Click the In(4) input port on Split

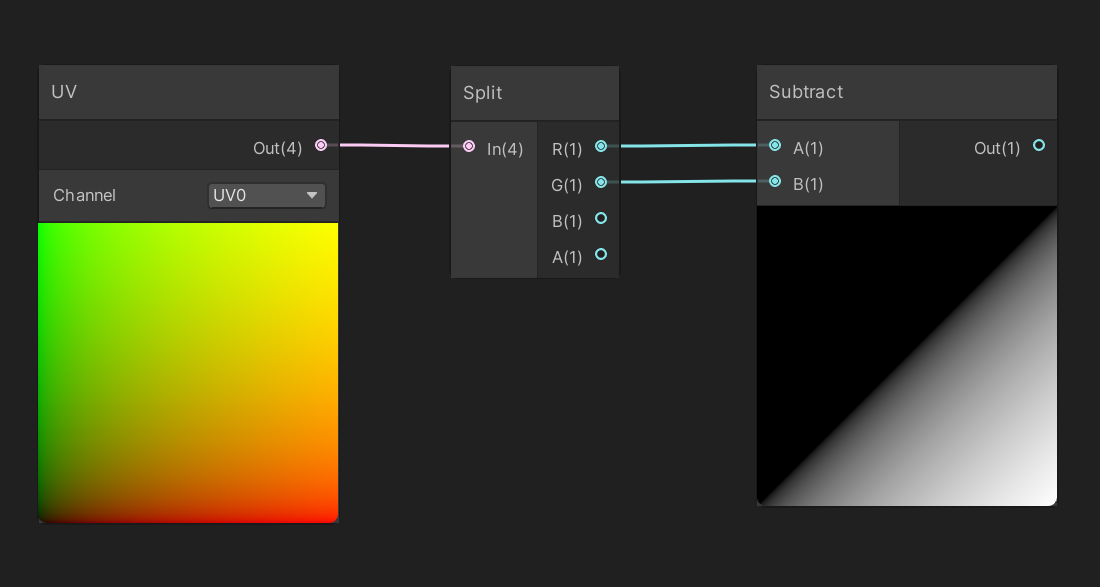tap(469, 146)
